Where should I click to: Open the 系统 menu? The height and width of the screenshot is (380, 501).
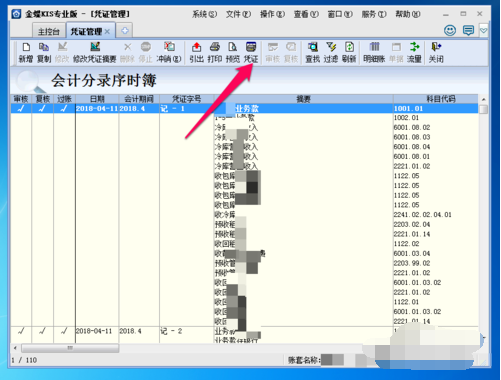click(x=204, y=14)
